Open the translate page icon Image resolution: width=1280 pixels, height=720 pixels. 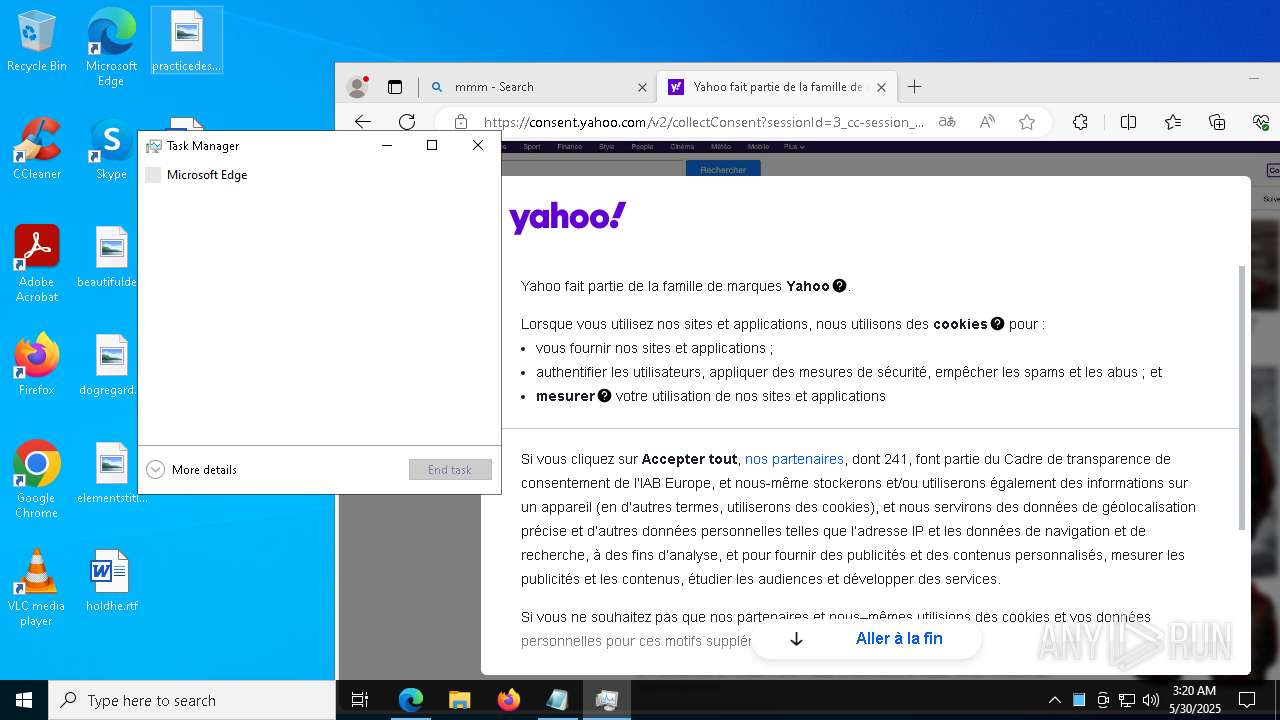coord(946,122)
